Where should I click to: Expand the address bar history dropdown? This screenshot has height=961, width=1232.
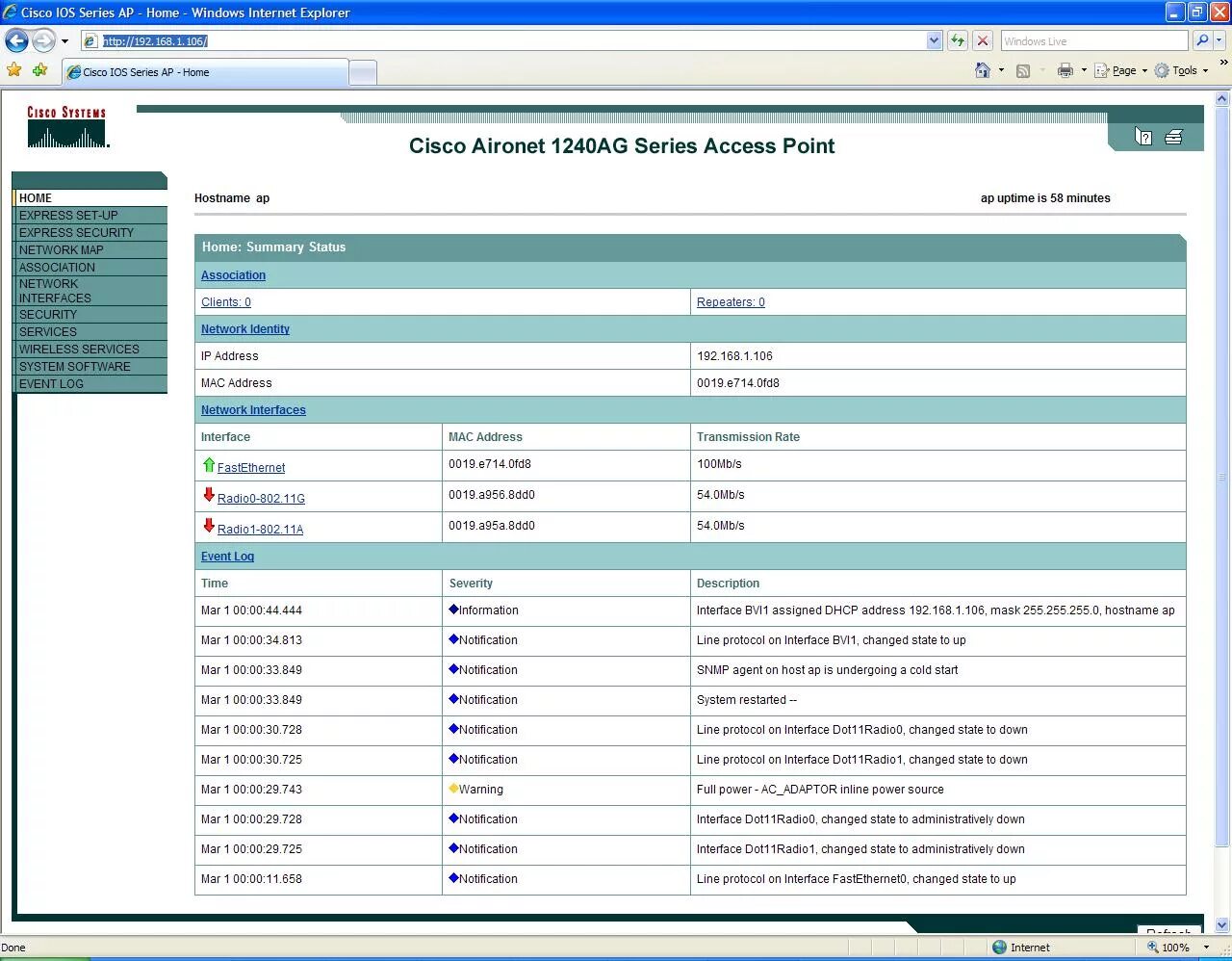[x=934, y=40]
